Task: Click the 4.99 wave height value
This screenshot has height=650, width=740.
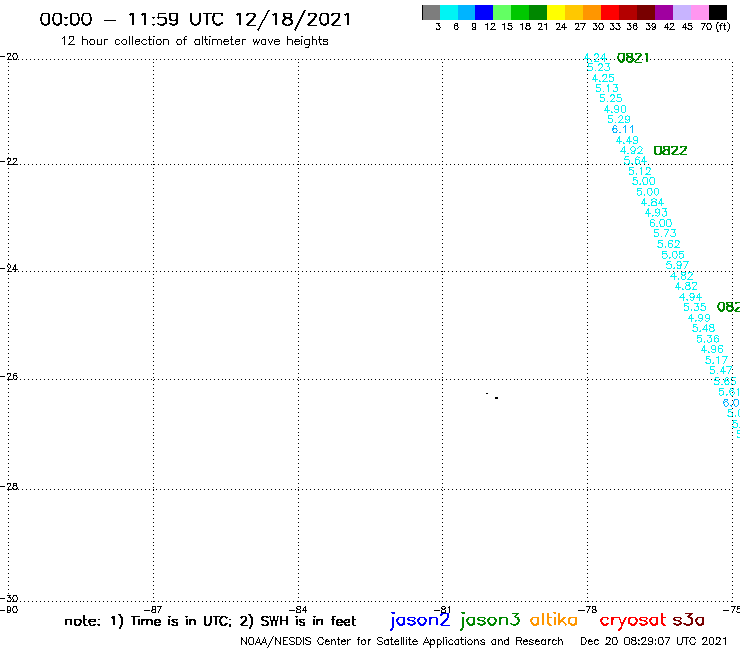Action: 699,318
